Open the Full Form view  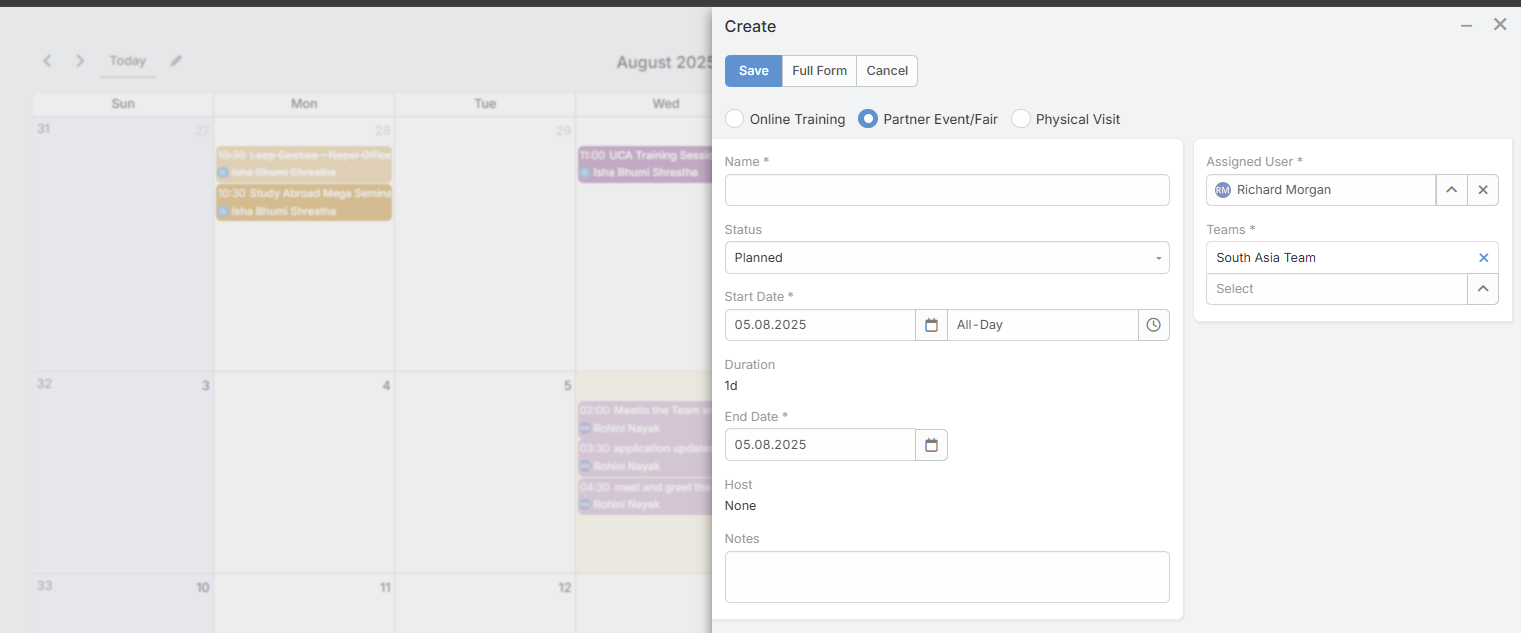[x=819, y=71]
